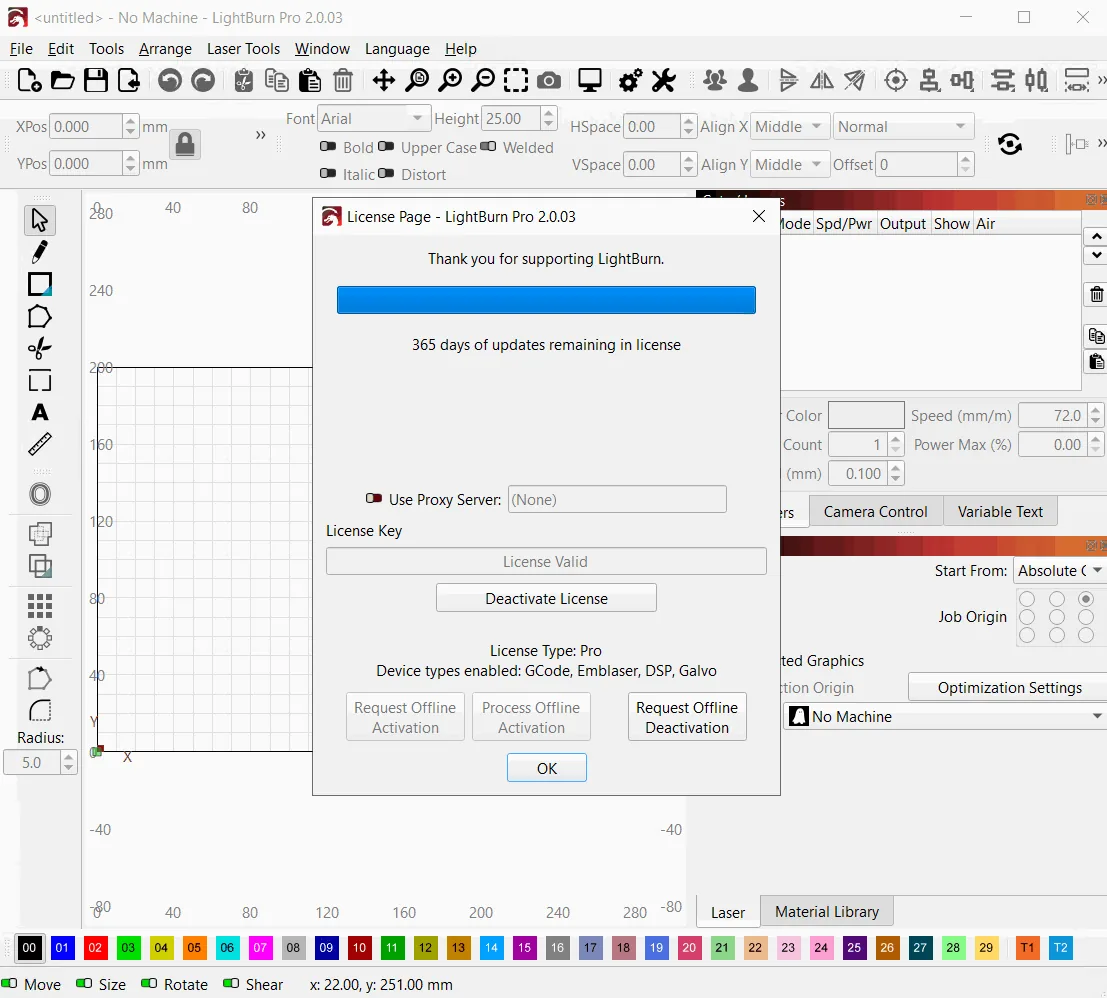1107x998 pixels.
Task: Open the No Machine device dropdown
Action: click(945, 716)
